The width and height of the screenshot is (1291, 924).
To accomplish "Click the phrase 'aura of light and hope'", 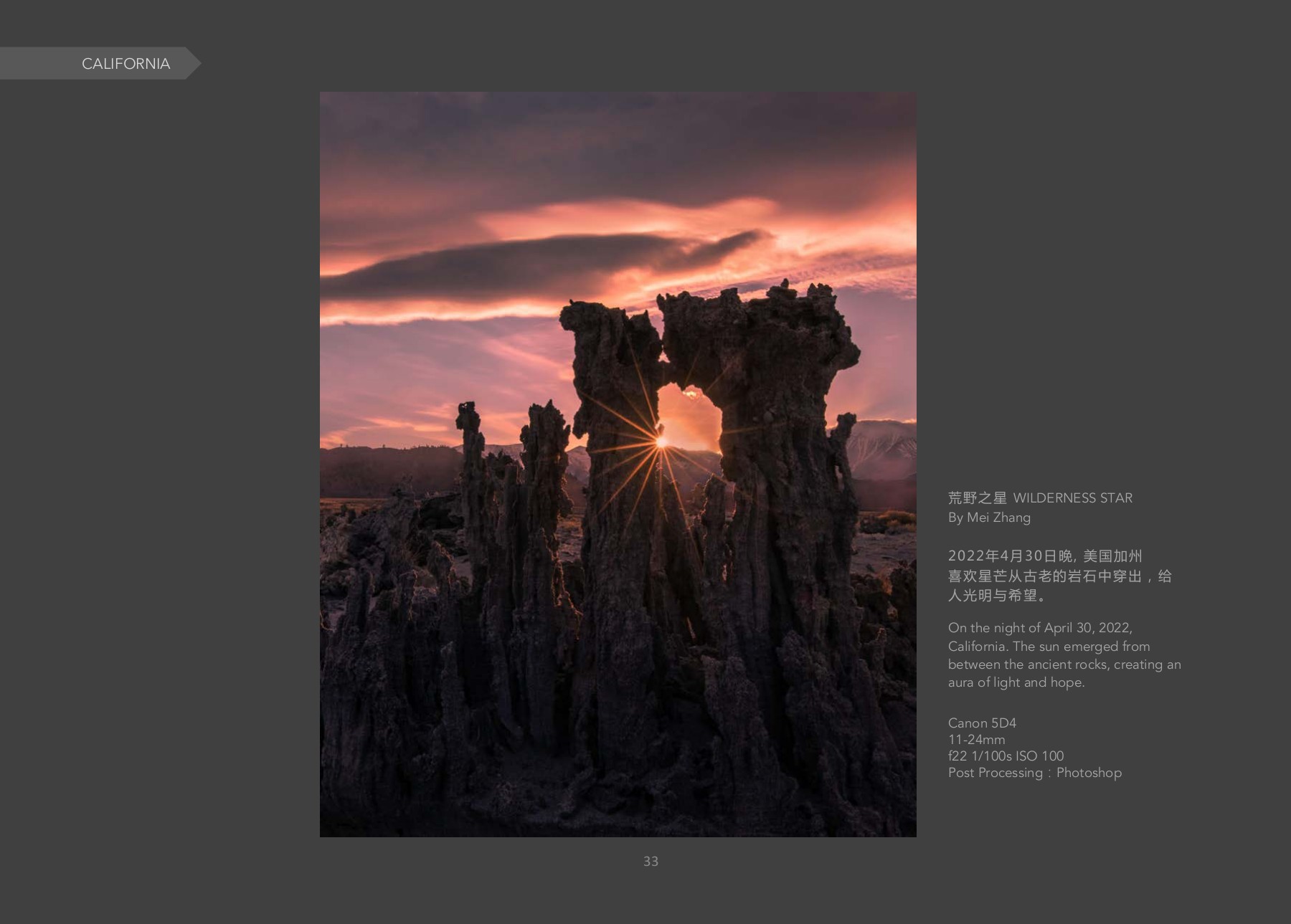I will (x=1016, y=682).
